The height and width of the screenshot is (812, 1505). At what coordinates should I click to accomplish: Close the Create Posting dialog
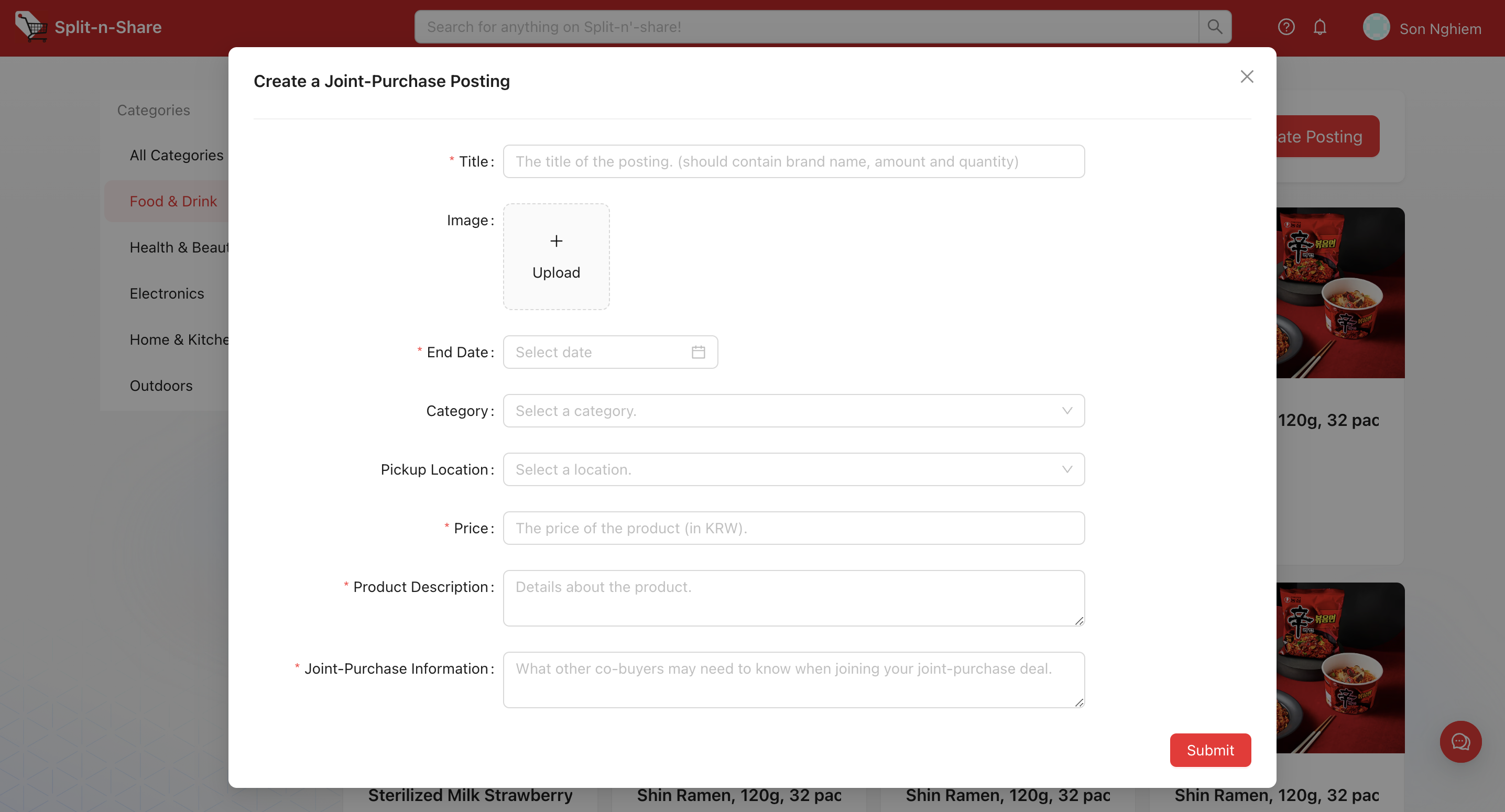pyautogui.click(x=1247, y=76)
